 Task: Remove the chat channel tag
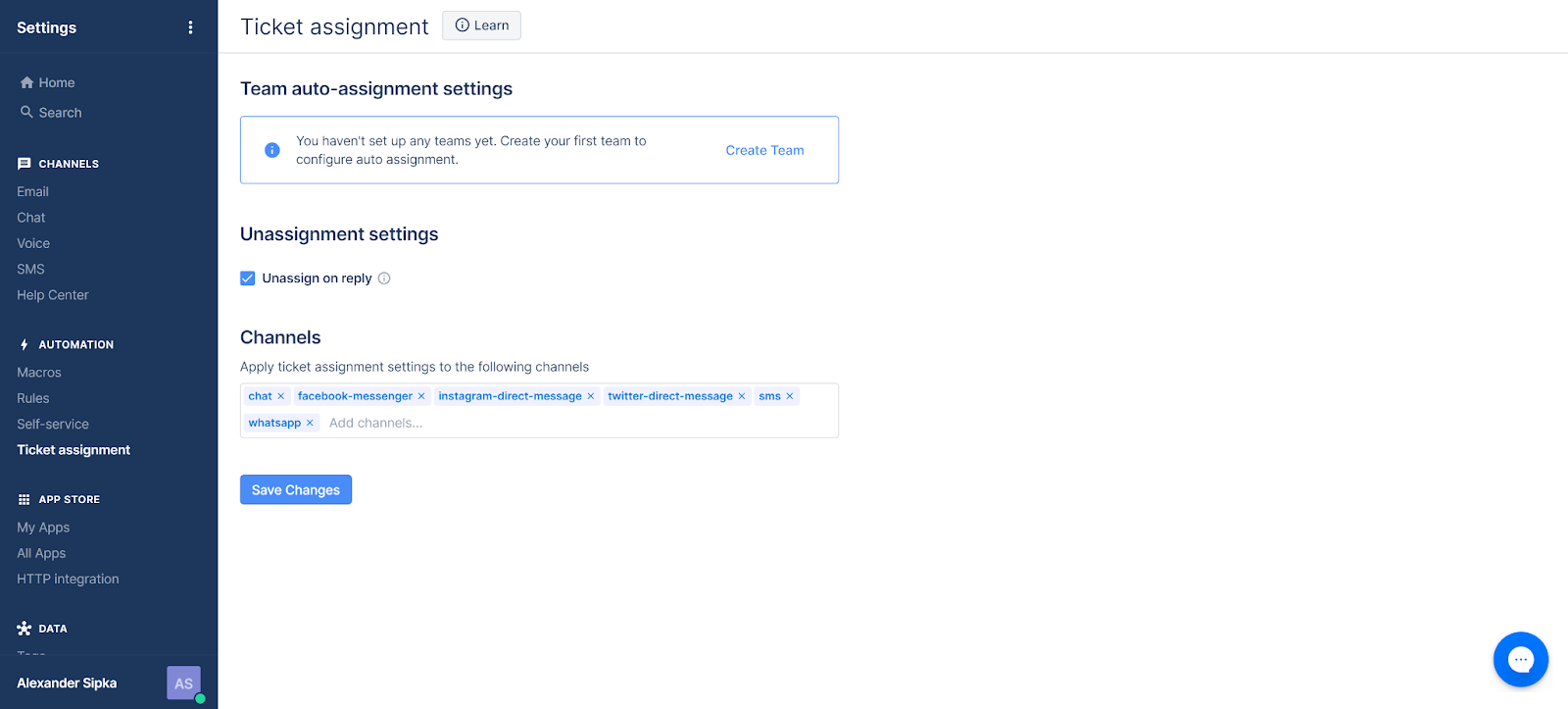tap(281, 397)
